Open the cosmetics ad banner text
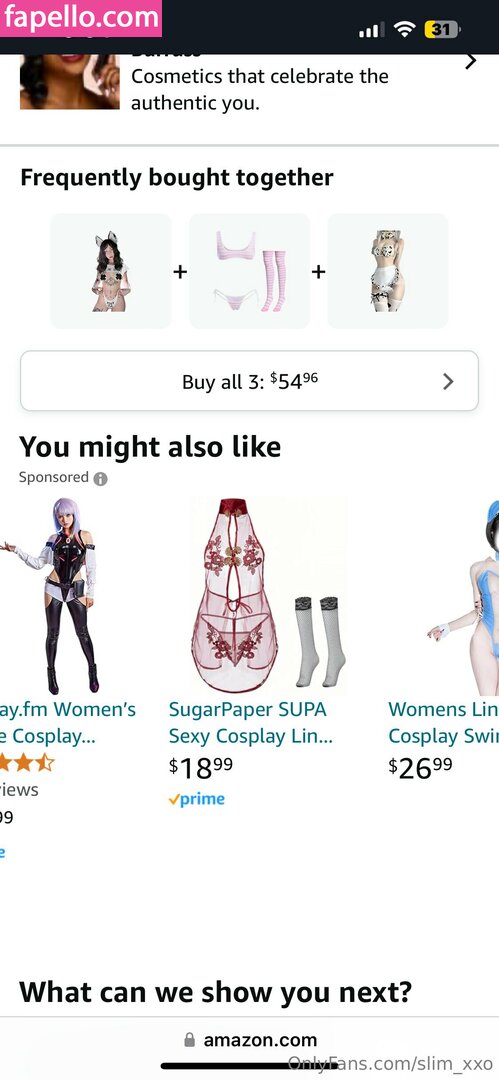This screenshot has width=499, height=1080. [260, 90]
